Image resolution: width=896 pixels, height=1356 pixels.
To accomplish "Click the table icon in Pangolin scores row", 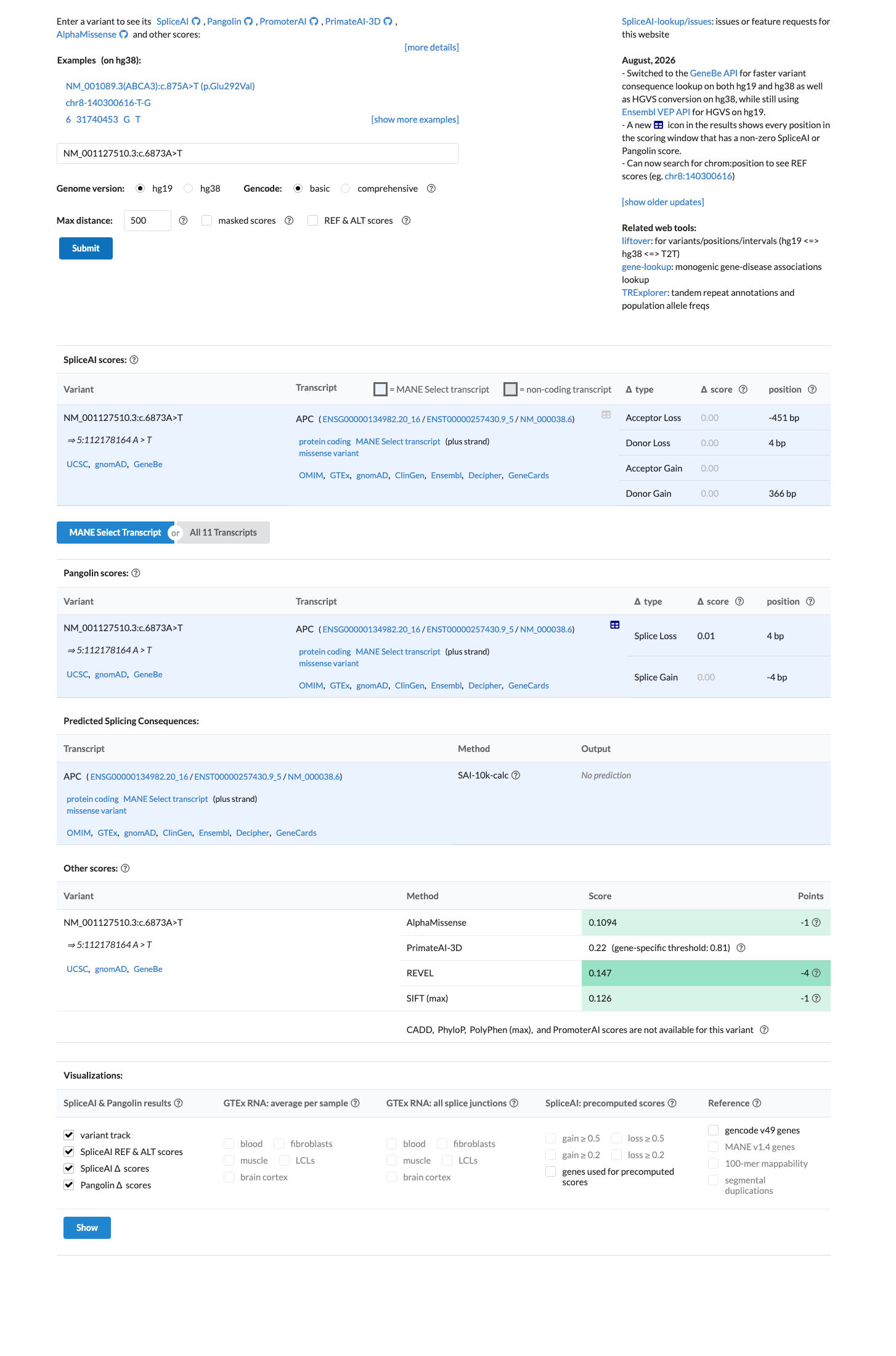I will [x=614, y=625].
